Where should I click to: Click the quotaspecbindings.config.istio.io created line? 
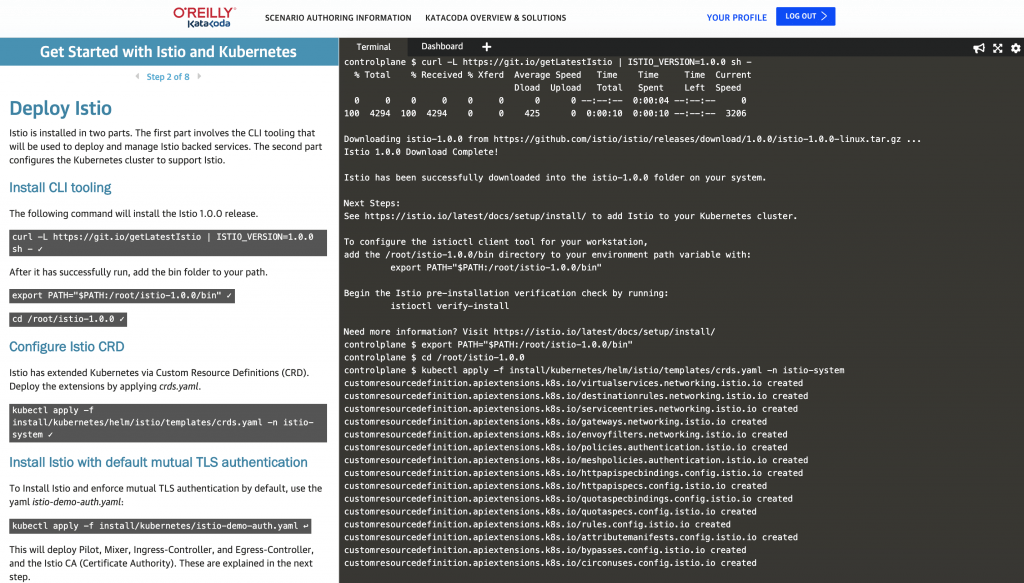pyautogui.click(x=568, y=499)
